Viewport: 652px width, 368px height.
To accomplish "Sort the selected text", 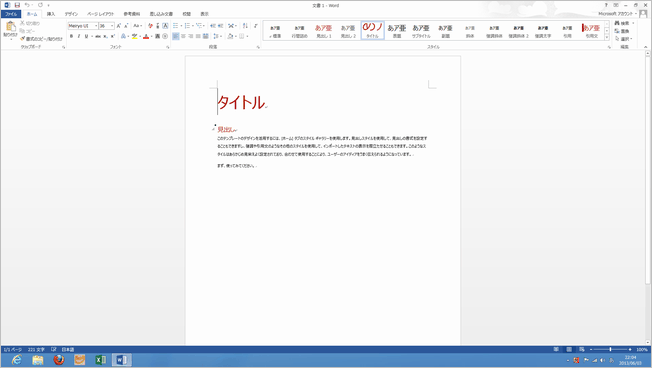I will click(x=245, y=26).
